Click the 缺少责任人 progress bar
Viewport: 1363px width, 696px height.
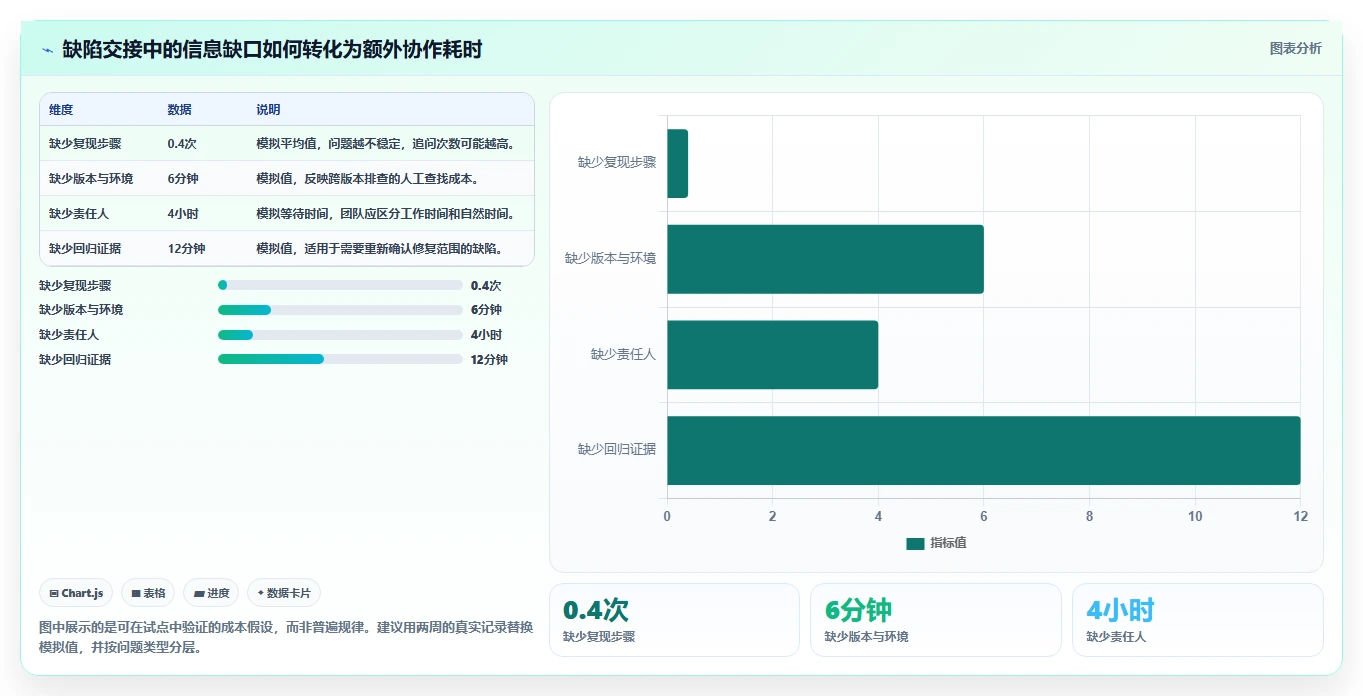coord(340,335)
